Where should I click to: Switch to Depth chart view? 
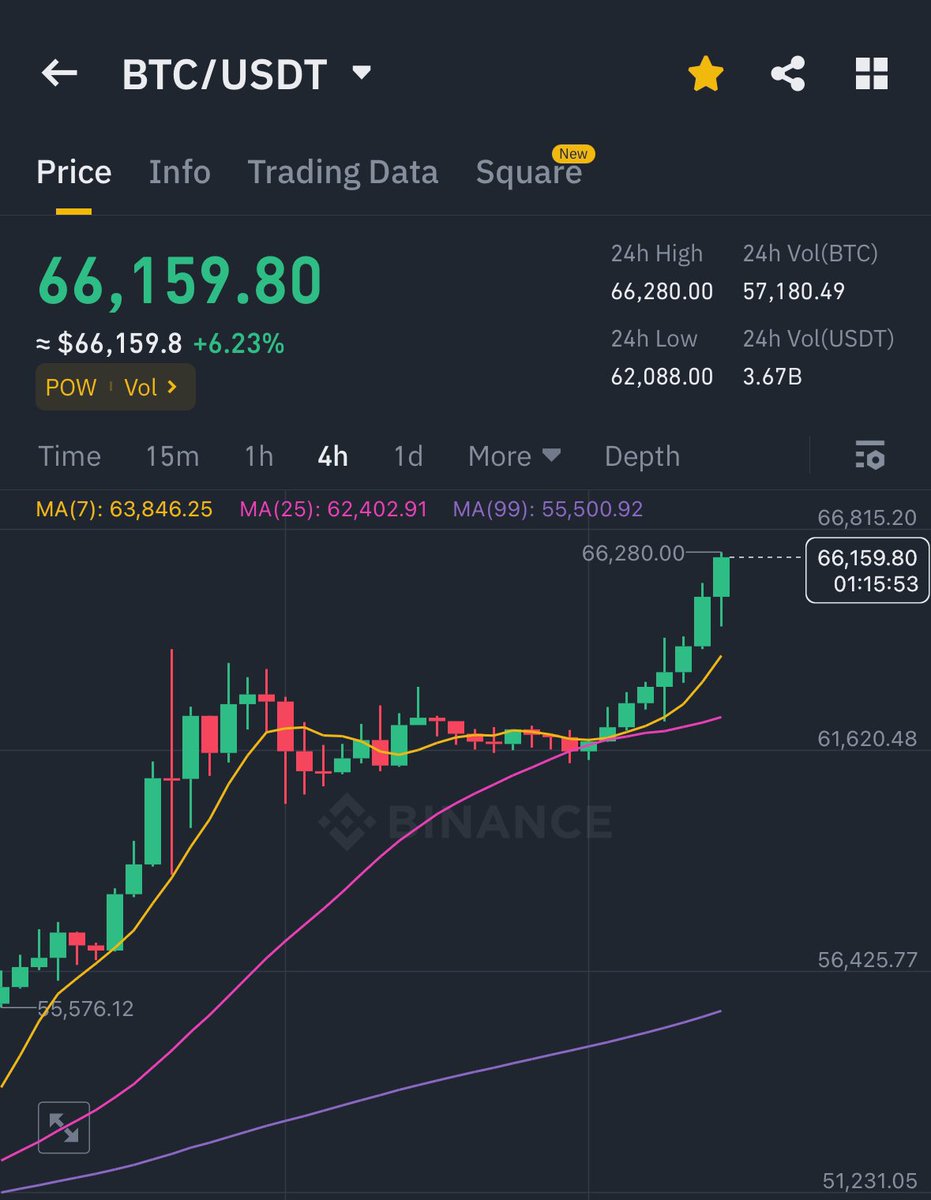[x=642, y=456]
